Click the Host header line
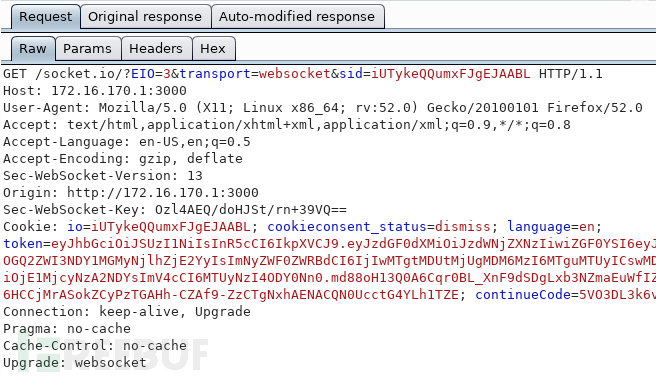The image size is (656, 379). pyautogui.click(x=95, y=91)
